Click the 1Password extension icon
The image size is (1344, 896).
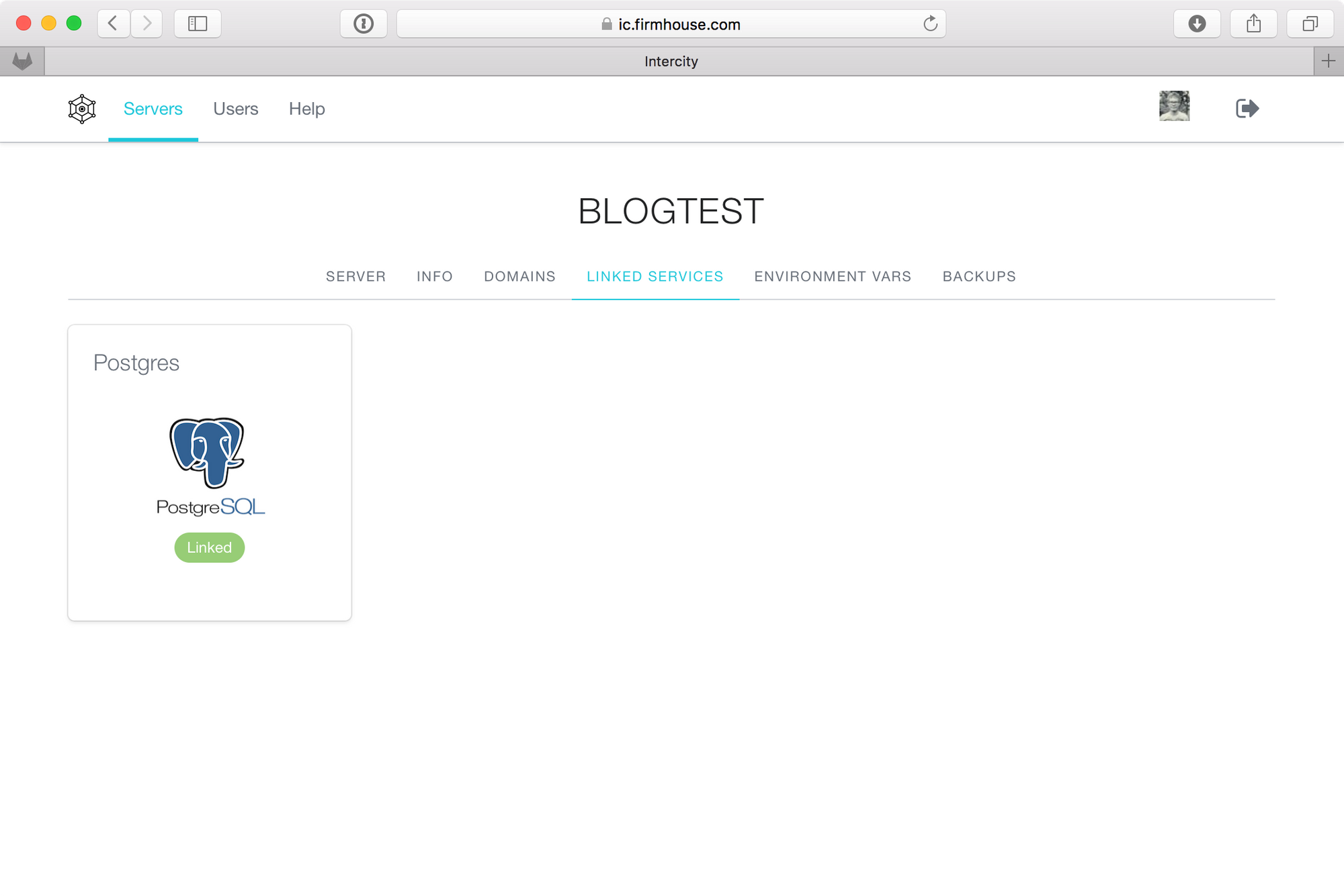tap(364, 24)
